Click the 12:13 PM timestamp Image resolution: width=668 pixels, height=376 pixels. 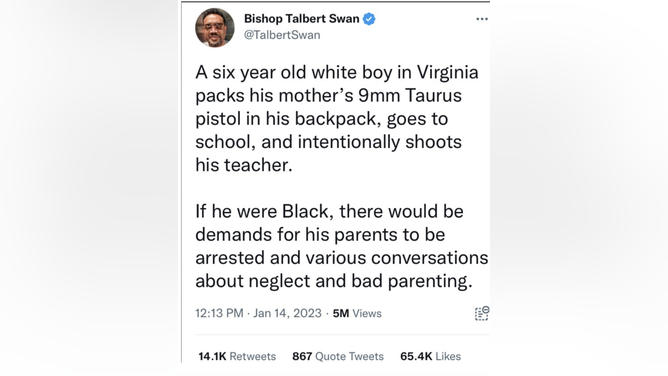219,313
